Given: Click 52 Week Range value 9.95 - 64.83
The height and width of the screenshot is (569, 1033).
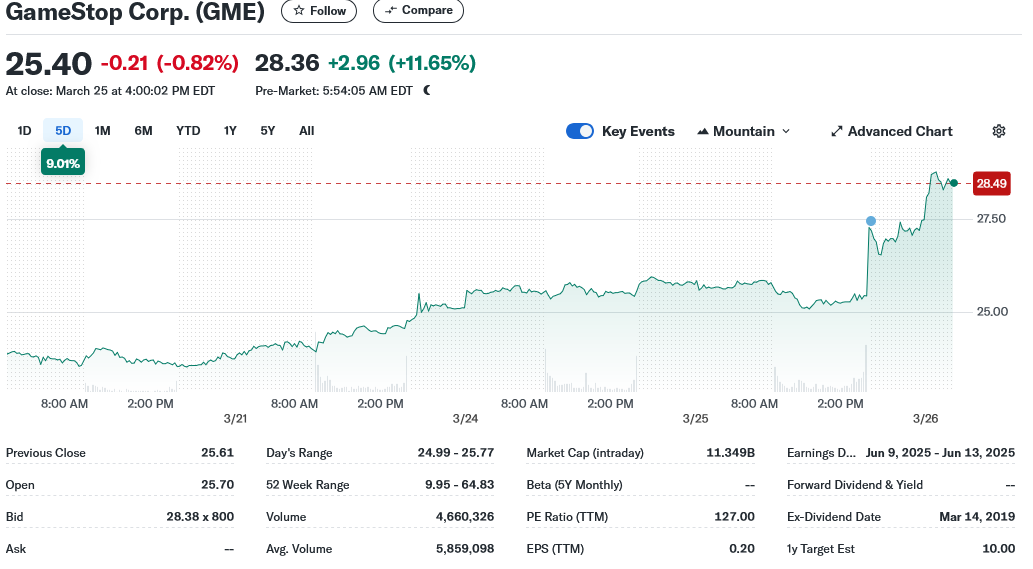Looking at the screenshot, I should [459, 484].
